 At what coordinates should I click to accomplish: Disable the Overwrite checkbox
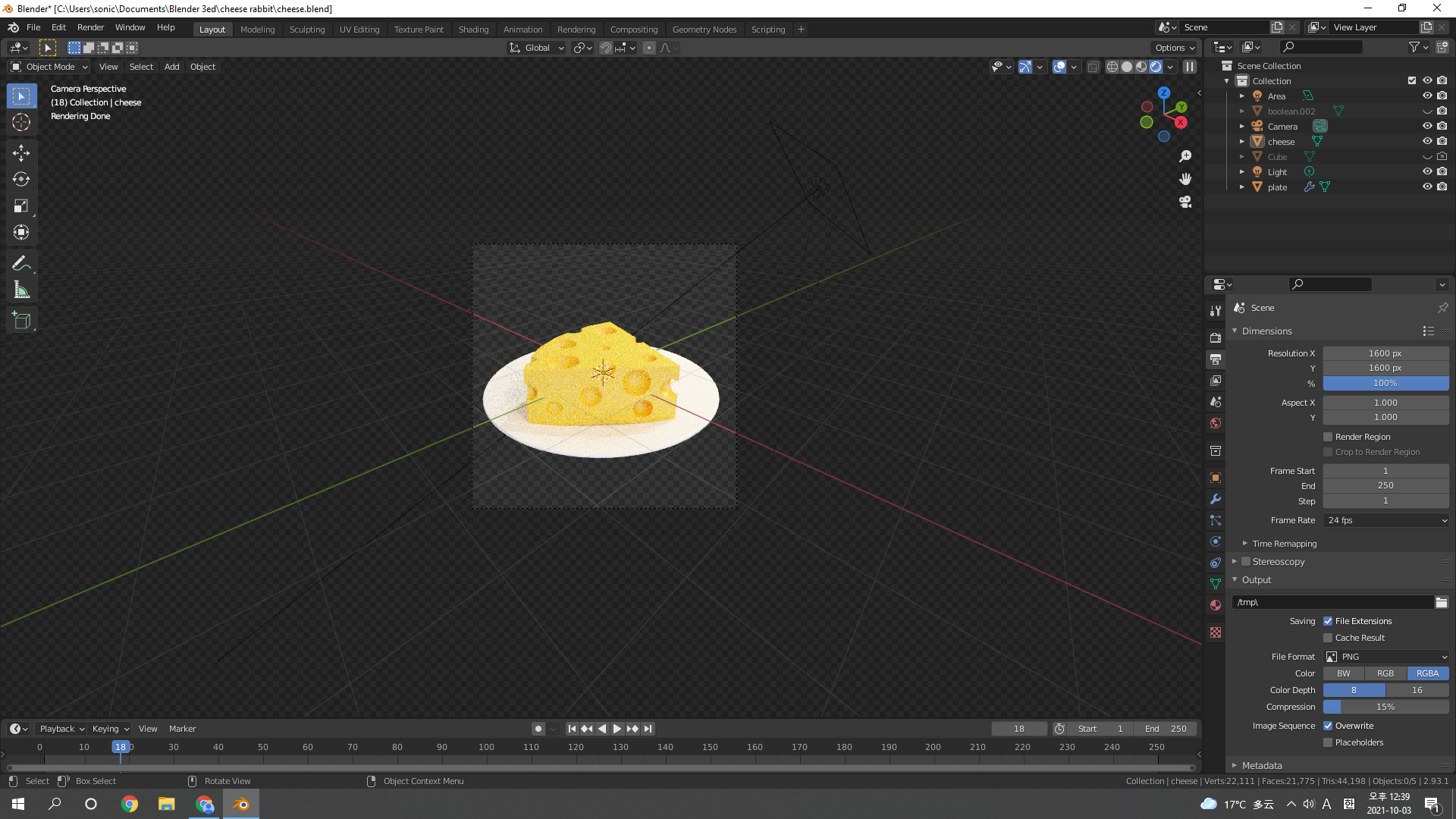click(x=1328, y=726)
